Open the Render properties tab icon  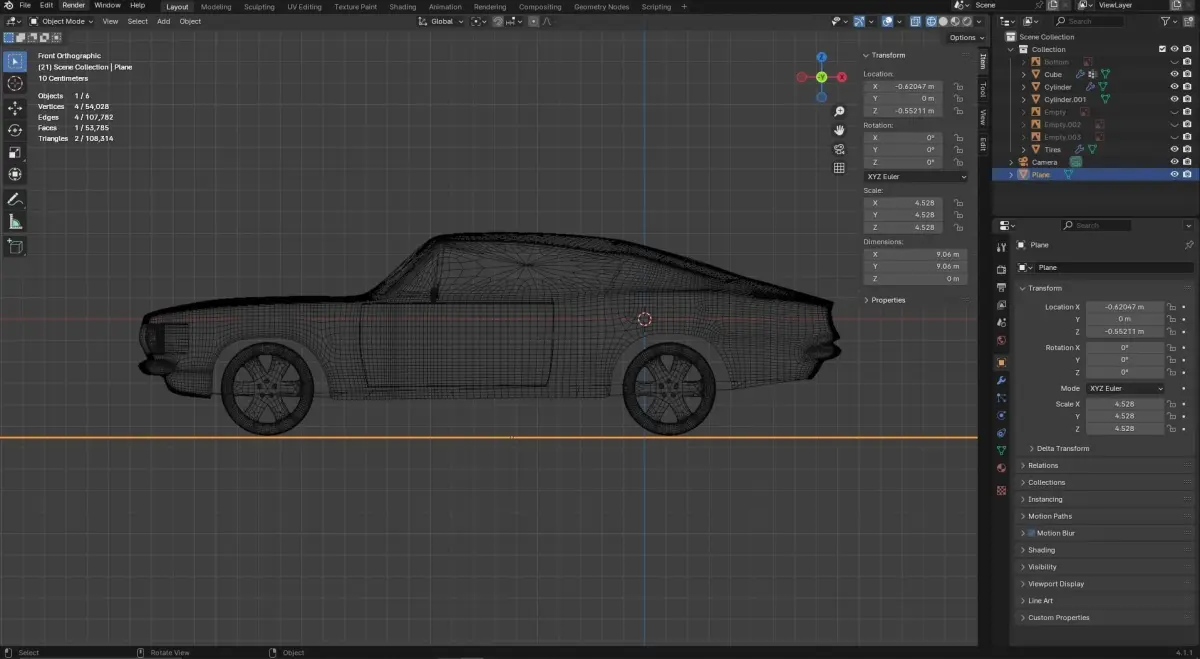[1002, 270]
